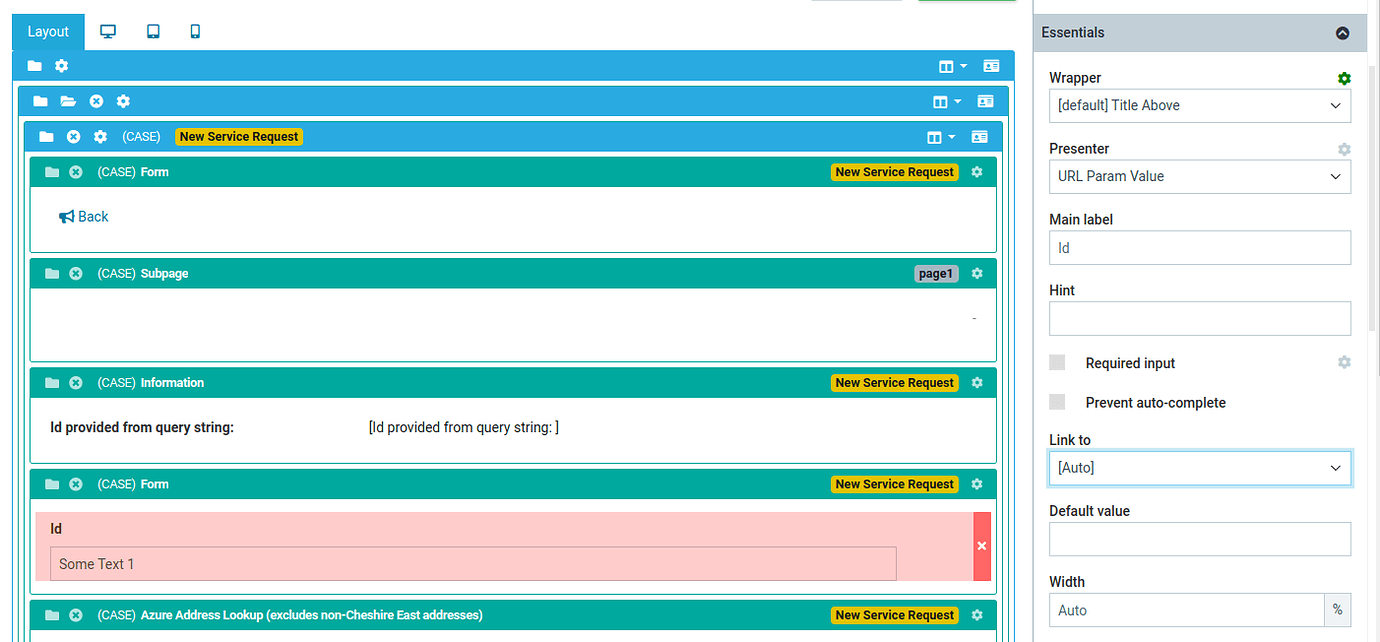Click the New Service Request badge on Information
This screenshot has height=642, width=1380.
coord(894,382)
